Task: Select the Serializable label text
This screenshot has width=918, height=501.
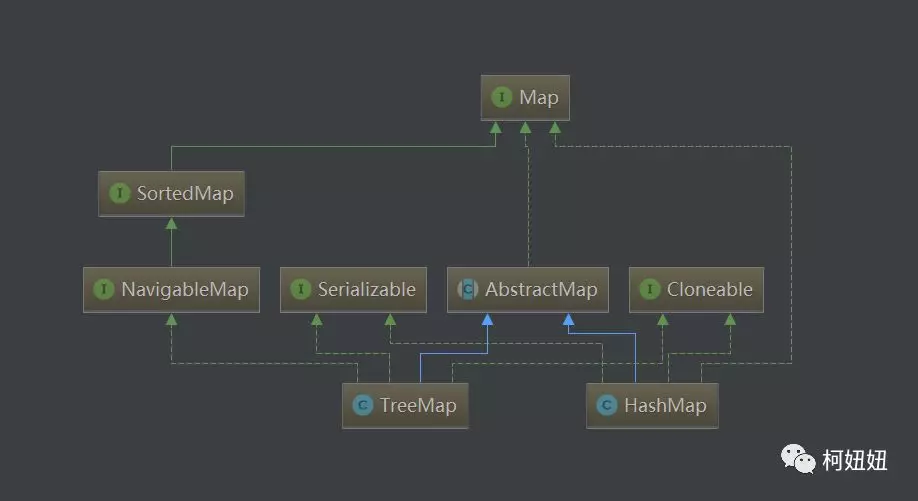Action: [x=366, y=289]
